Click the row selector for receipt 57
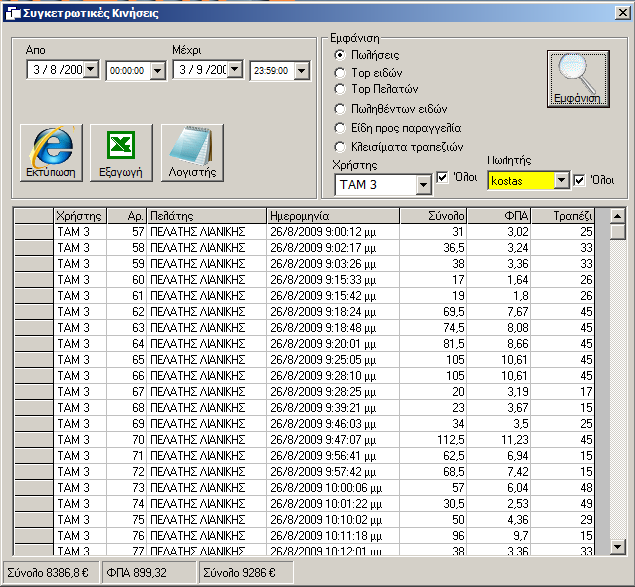Screen dimensions: 635x587 coord(34,232)
